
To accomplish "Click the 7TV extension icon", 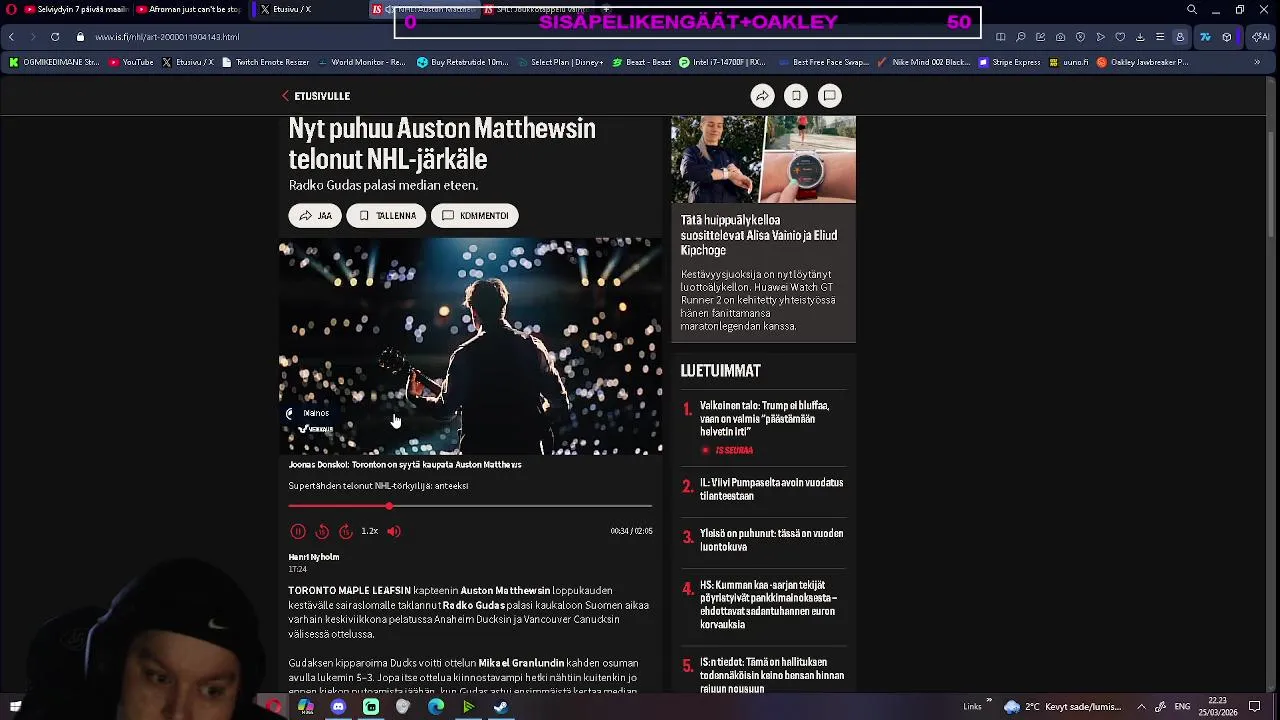I will point(1205,37).
